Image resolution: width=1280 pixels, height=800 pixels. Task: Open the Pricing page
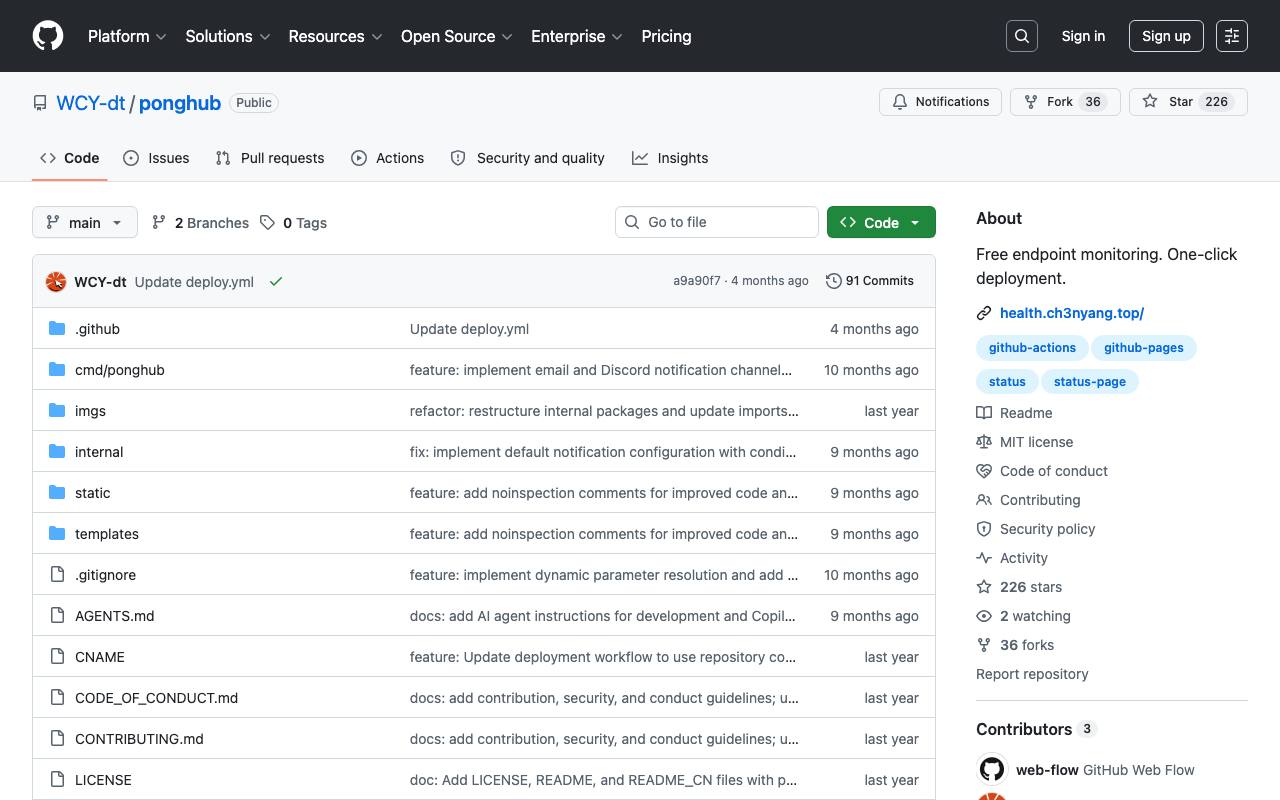pos(666,36)
